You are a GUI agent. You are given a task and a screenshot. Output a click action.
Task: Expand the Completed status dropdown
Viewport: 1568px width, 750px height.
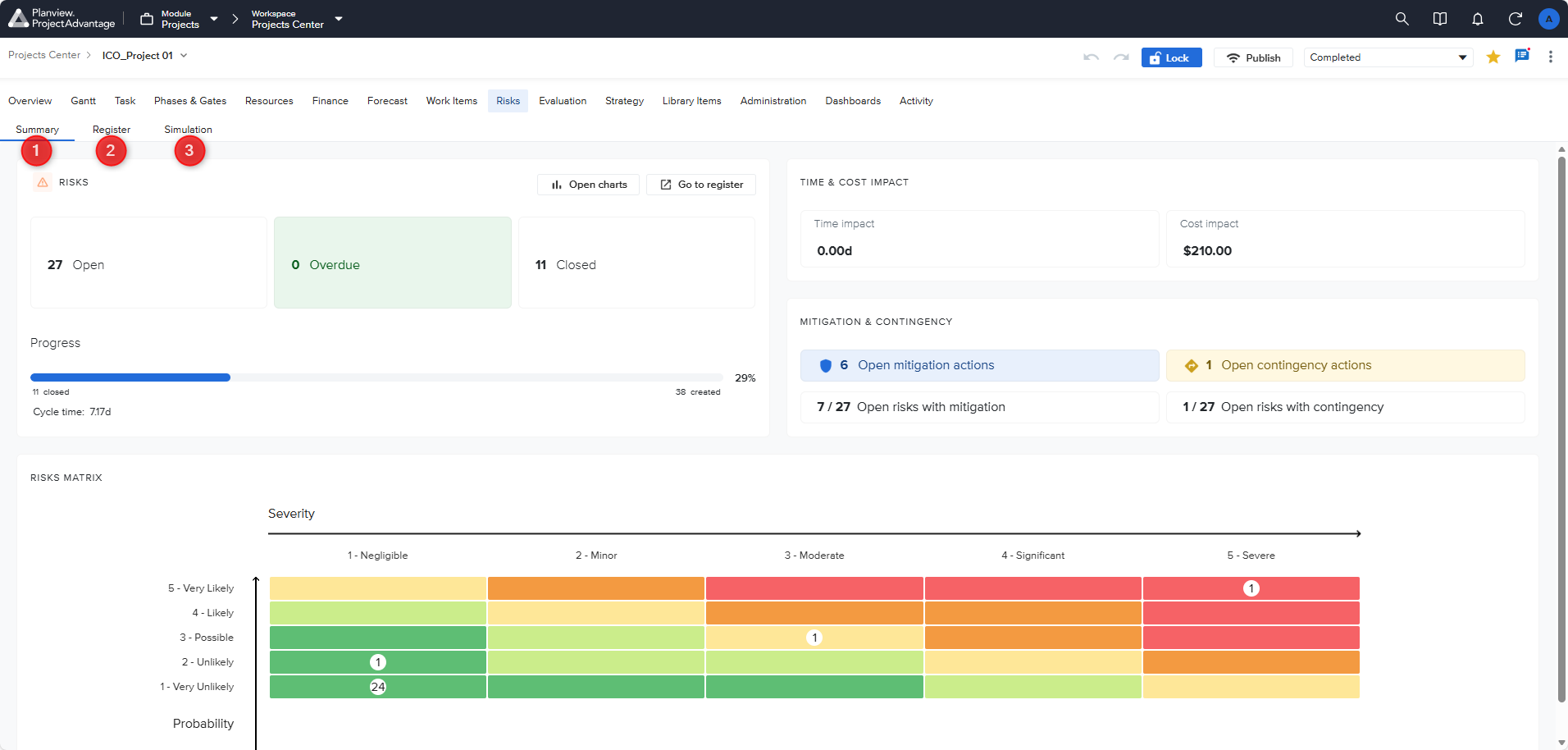tap(1388, 57)
